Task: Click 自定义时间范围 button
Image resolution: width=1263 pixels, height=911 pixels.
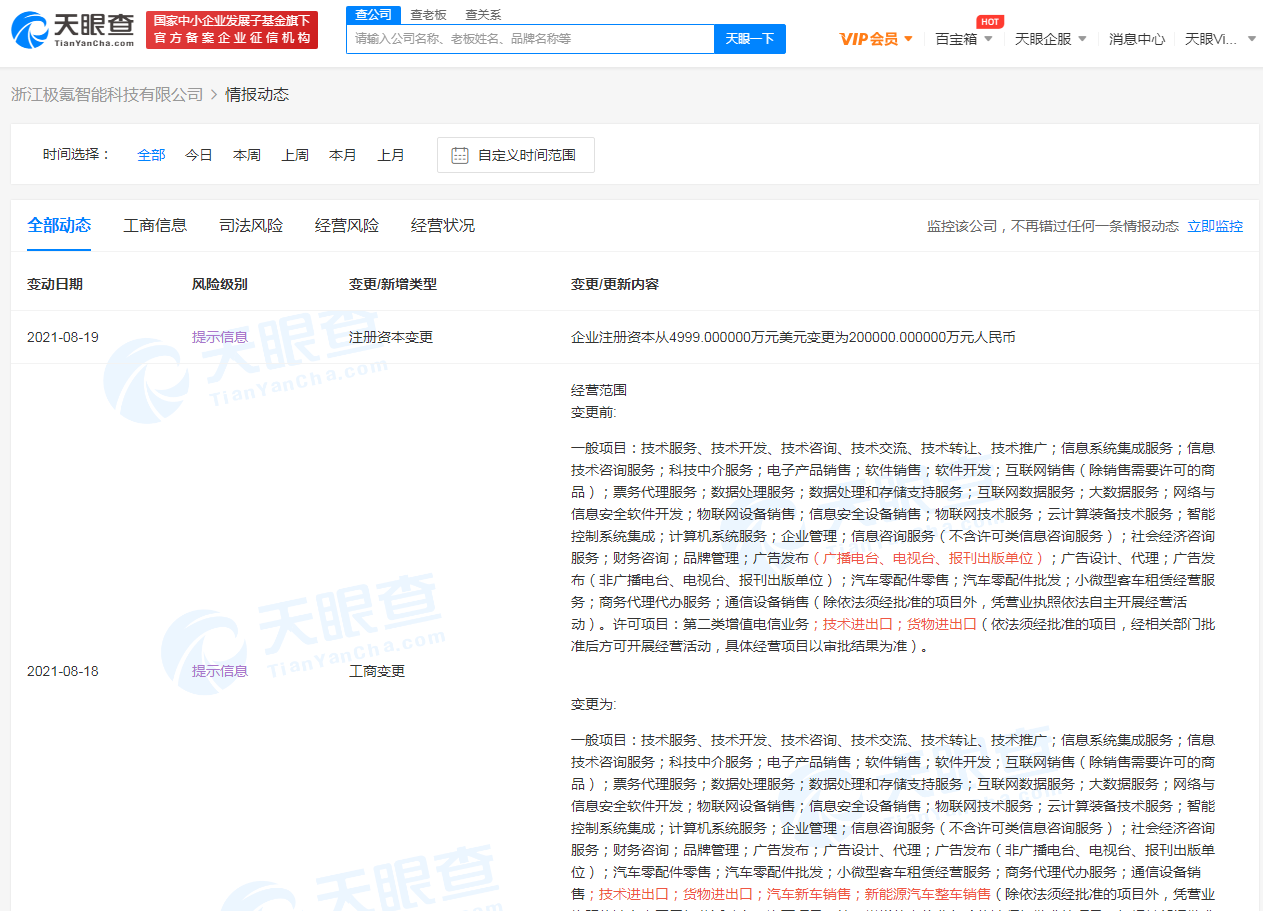Action: tap(516, 155)
